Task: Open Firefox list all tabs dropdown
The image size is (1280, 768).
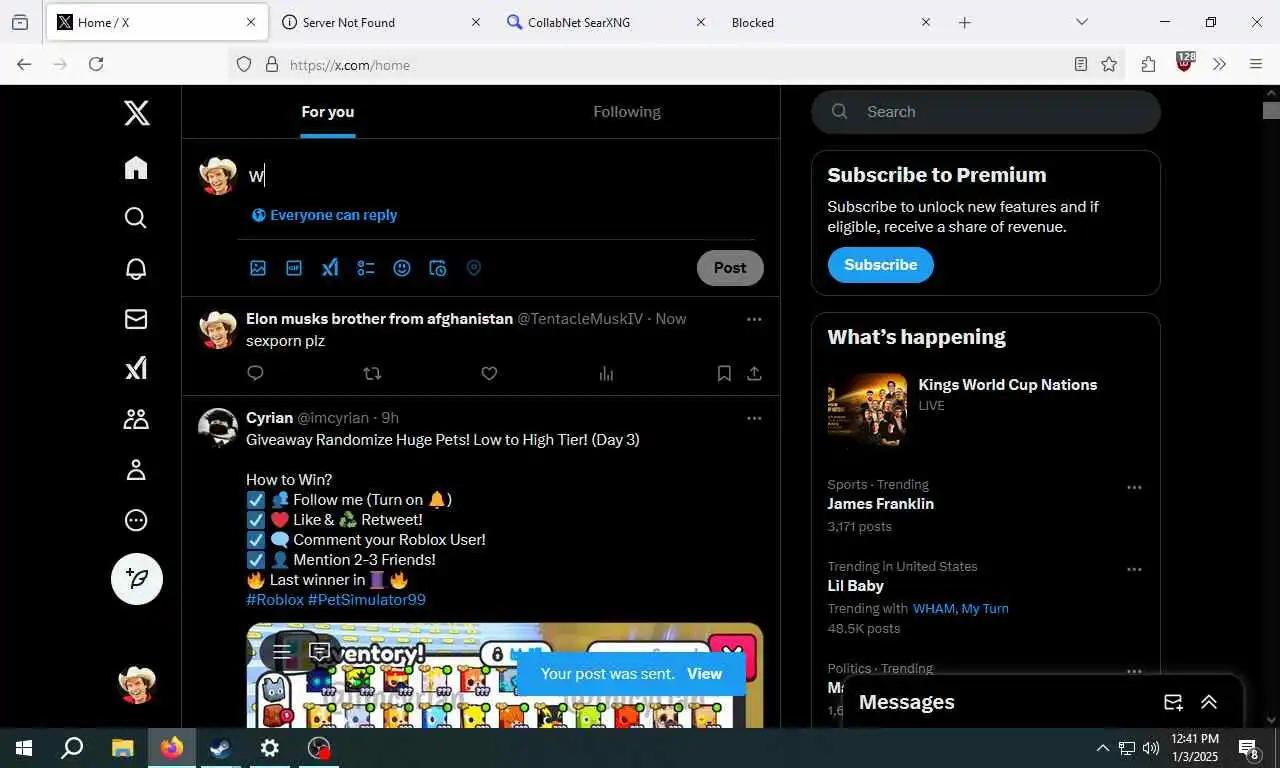Action: click(x=1082, y=22)
